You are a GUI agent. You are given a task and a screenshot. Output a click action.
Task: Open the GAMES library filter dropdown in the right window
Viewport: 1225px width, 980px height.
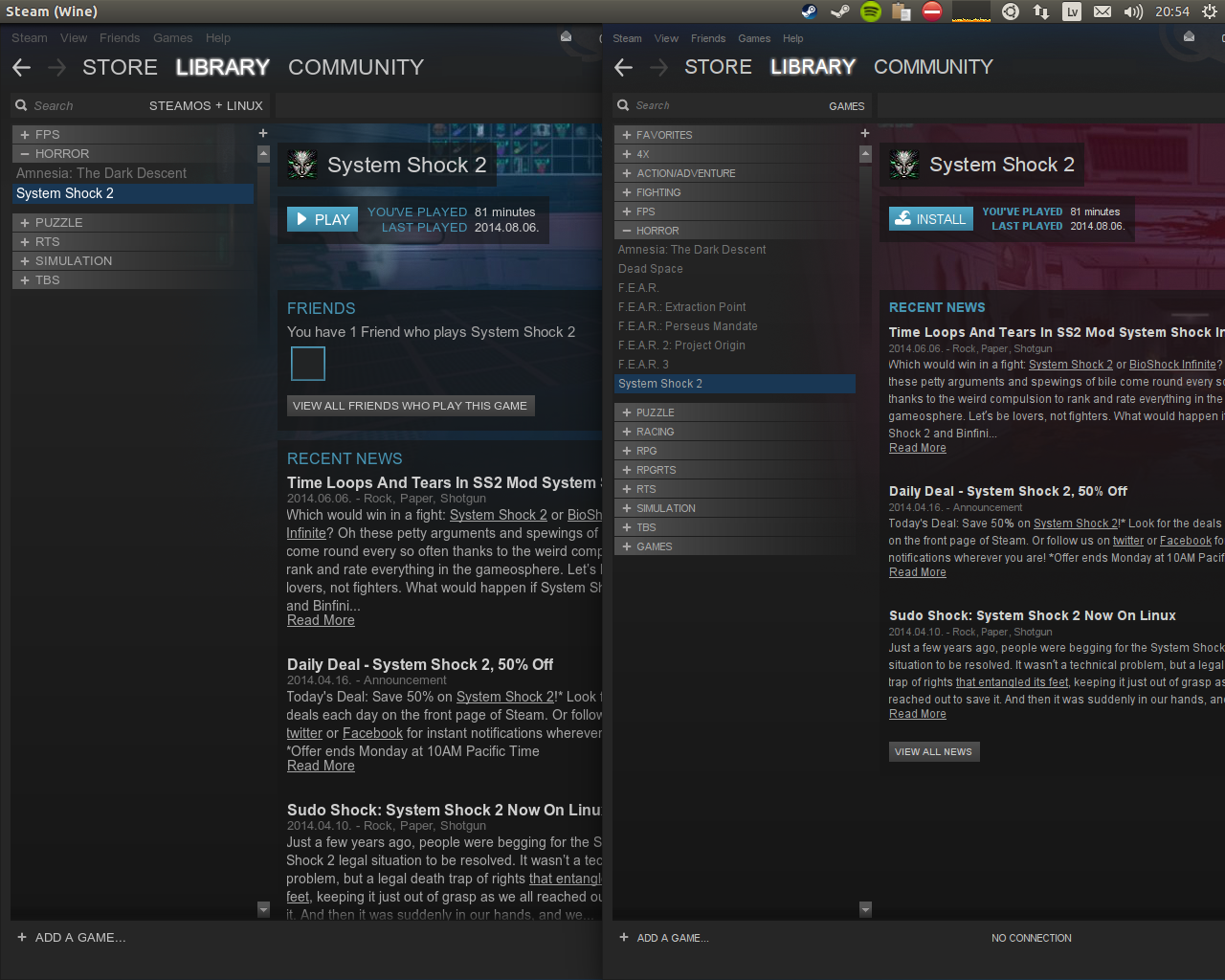point(847,106)
